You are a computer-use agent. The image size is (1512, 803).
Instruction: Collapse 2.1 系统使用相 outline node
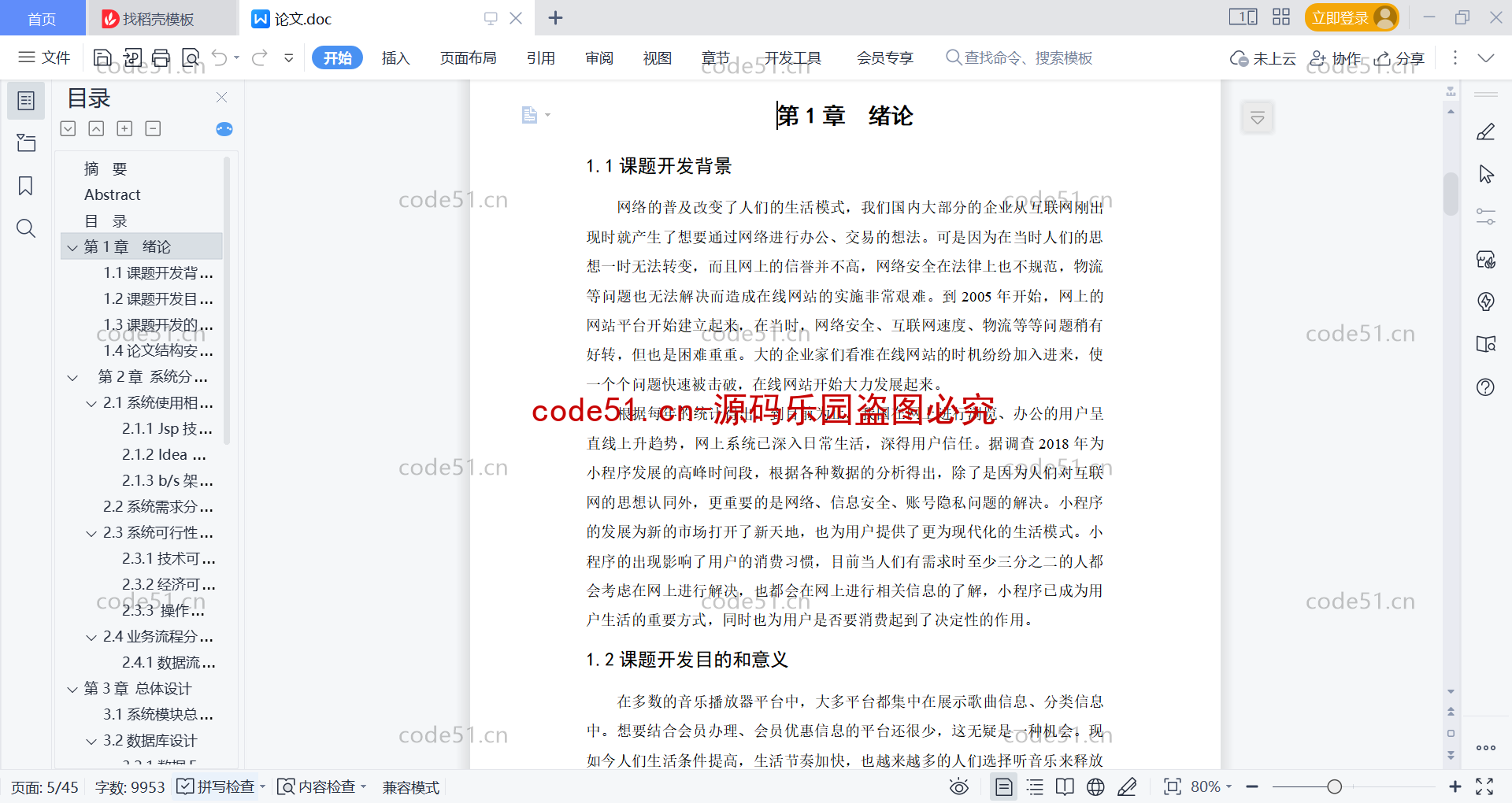pyautogui.click(x=91, y=403)
